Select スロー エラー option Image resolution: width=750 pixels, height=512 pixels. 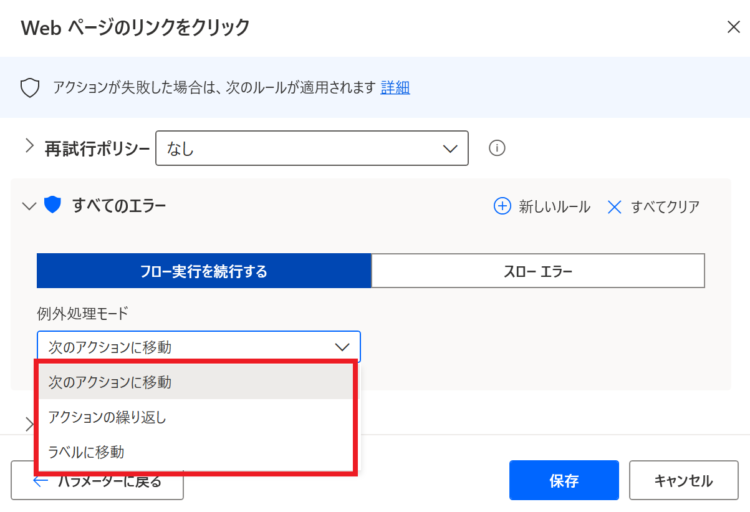(x=538, y=271)
